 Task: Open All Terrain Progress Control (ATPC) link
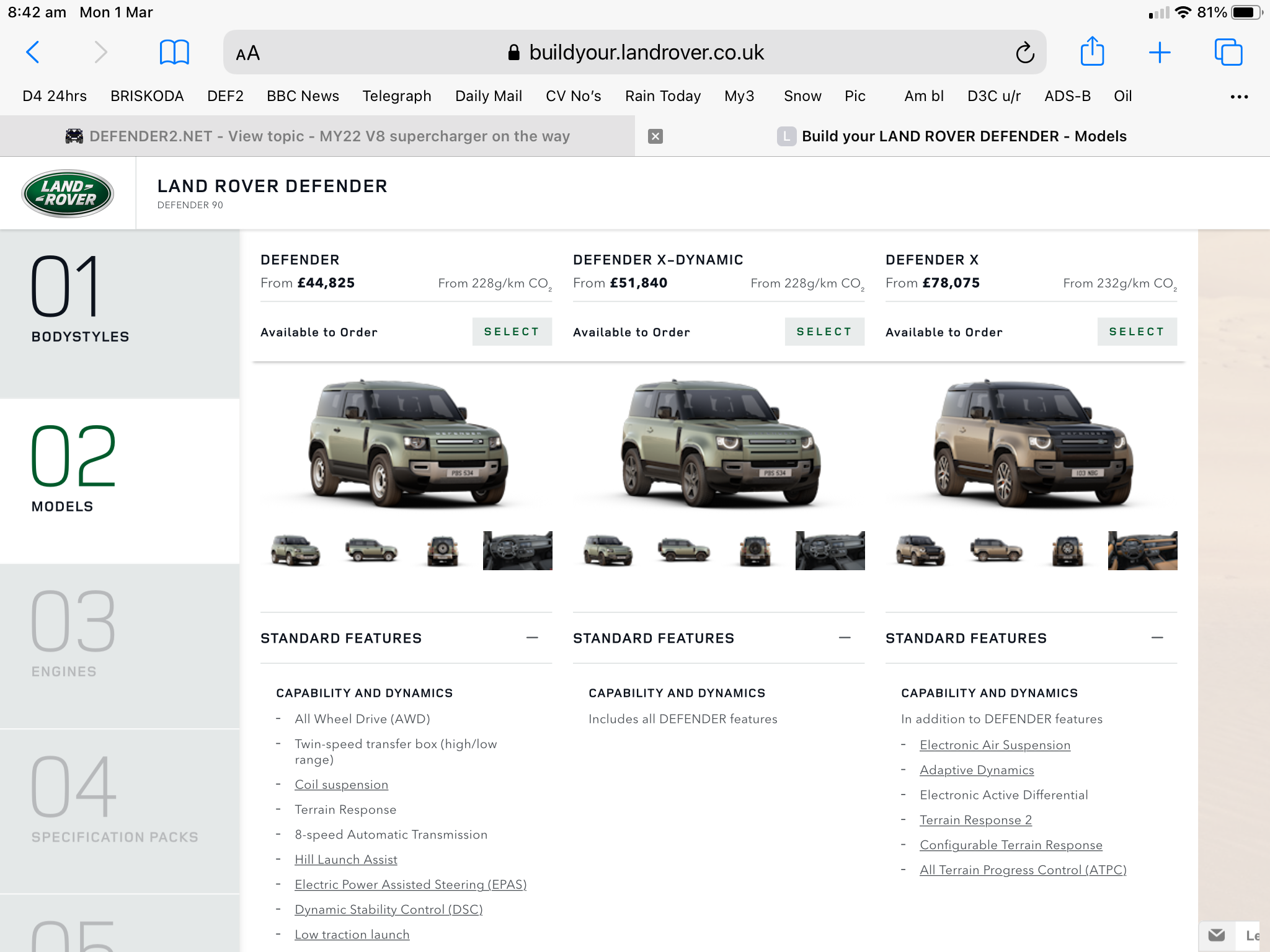click(x=1023, y=870)
